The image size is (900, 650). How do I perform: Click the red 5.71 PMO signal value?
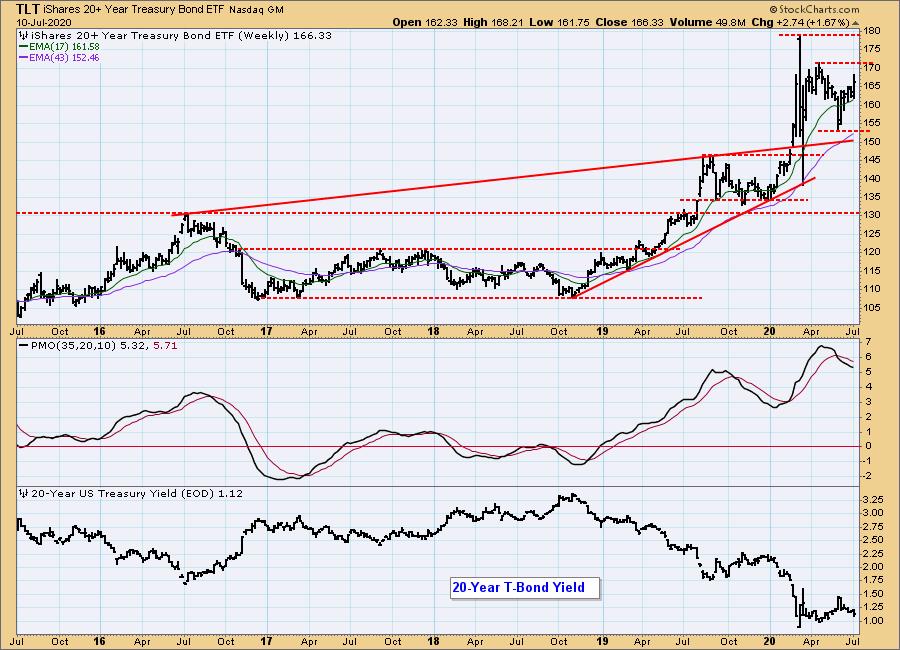coord(165,346)
